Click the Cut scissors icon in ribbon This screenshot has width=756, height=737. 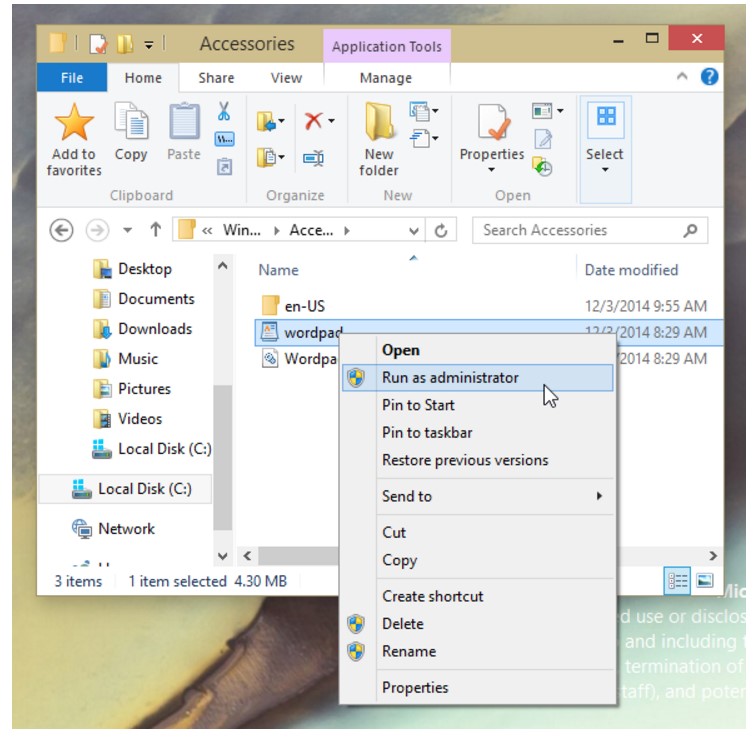[224, 111]
